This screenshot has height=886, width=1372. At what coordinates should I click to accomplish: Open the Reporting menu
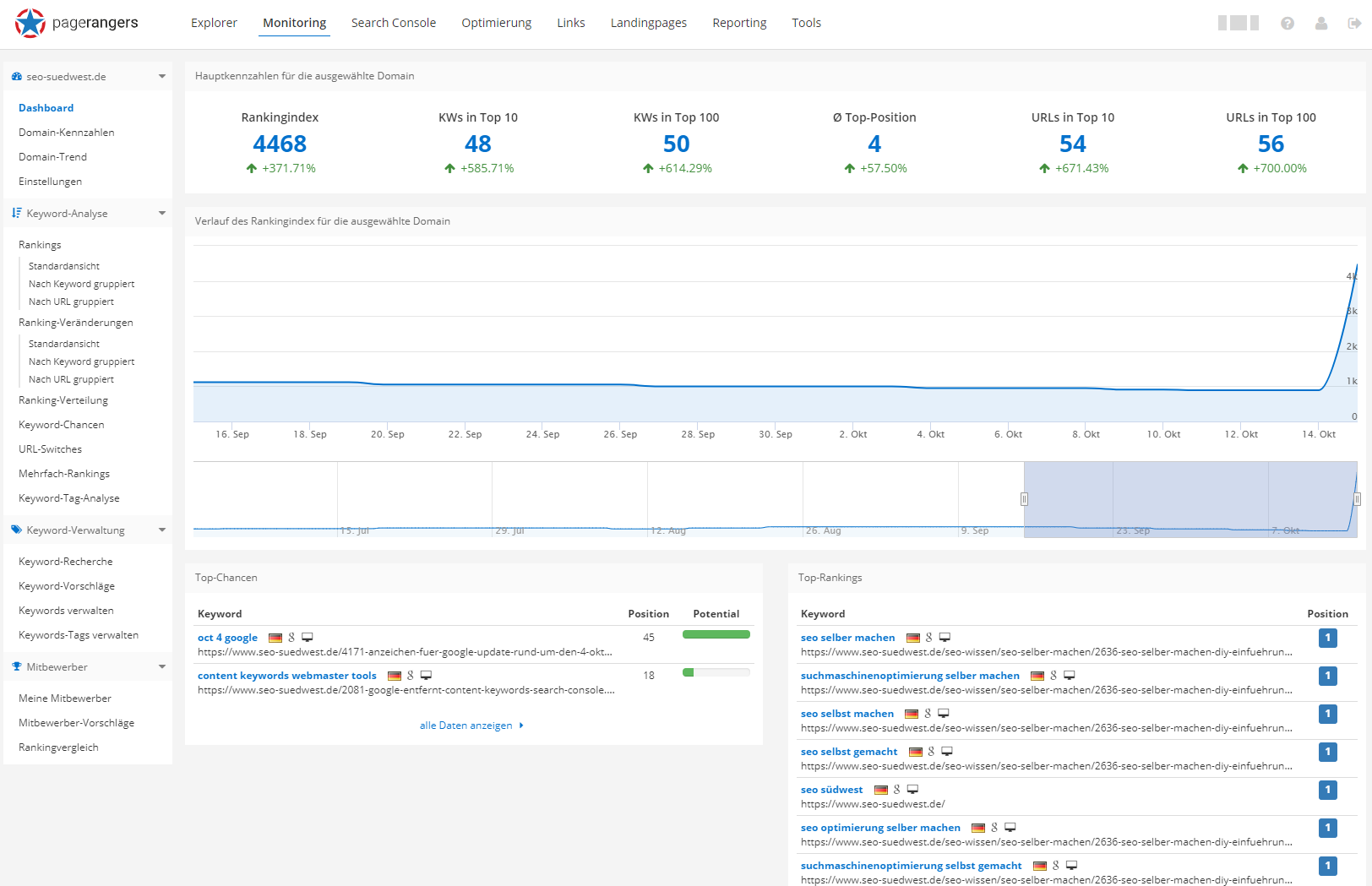coord(738,23)
